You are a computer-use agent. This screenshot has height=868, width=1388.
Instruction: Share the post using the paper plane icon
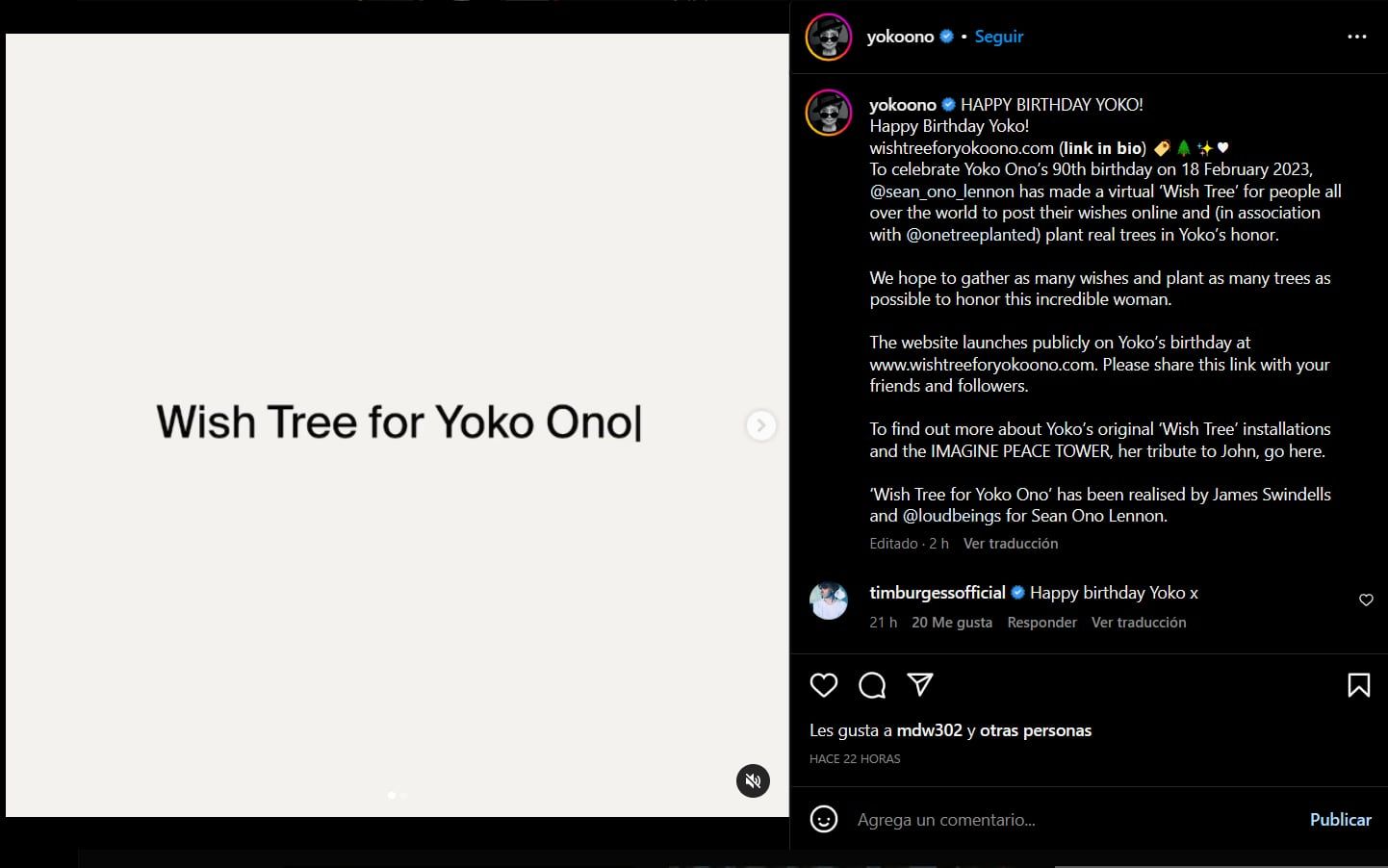pyautogui.click(x=920, y=685)
